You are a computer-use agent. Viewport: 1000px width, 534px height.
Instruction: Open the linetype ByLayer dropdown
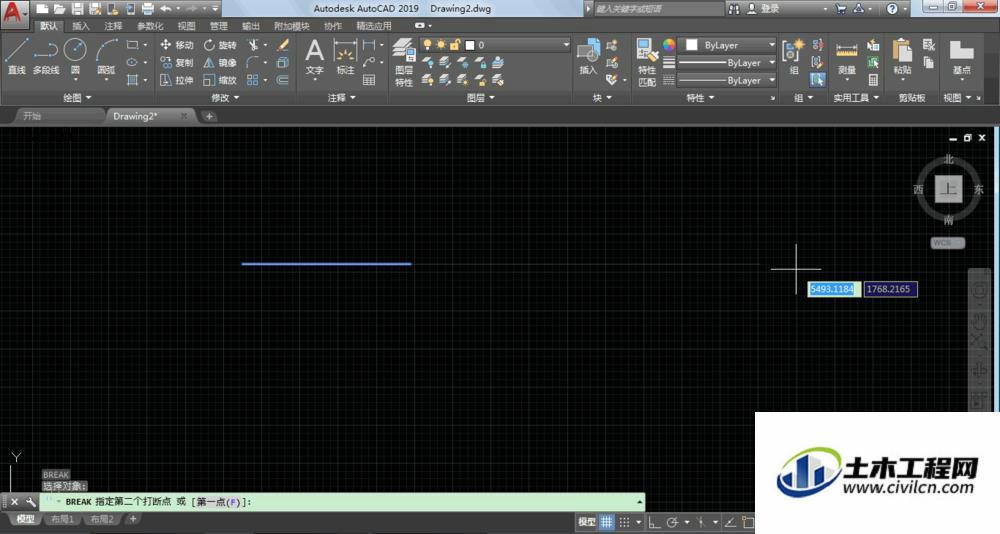(x=727, y=80)
